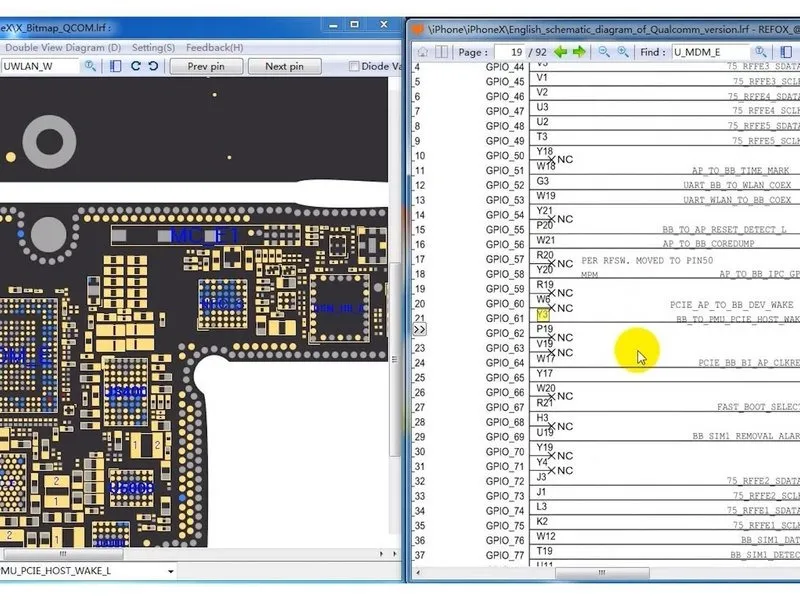Image resolution: width=800 pixels, height=600 pixels.
Task: Maximize the bitmap window
Action: click(x=355, y=24)
